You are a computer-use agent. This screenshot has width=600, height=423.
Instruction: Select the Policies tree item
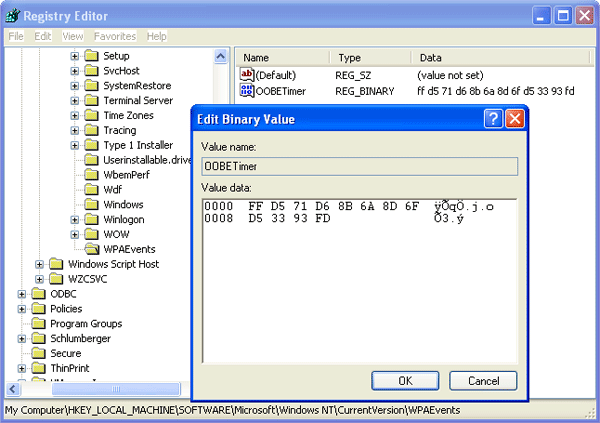(x=66, y=309)
